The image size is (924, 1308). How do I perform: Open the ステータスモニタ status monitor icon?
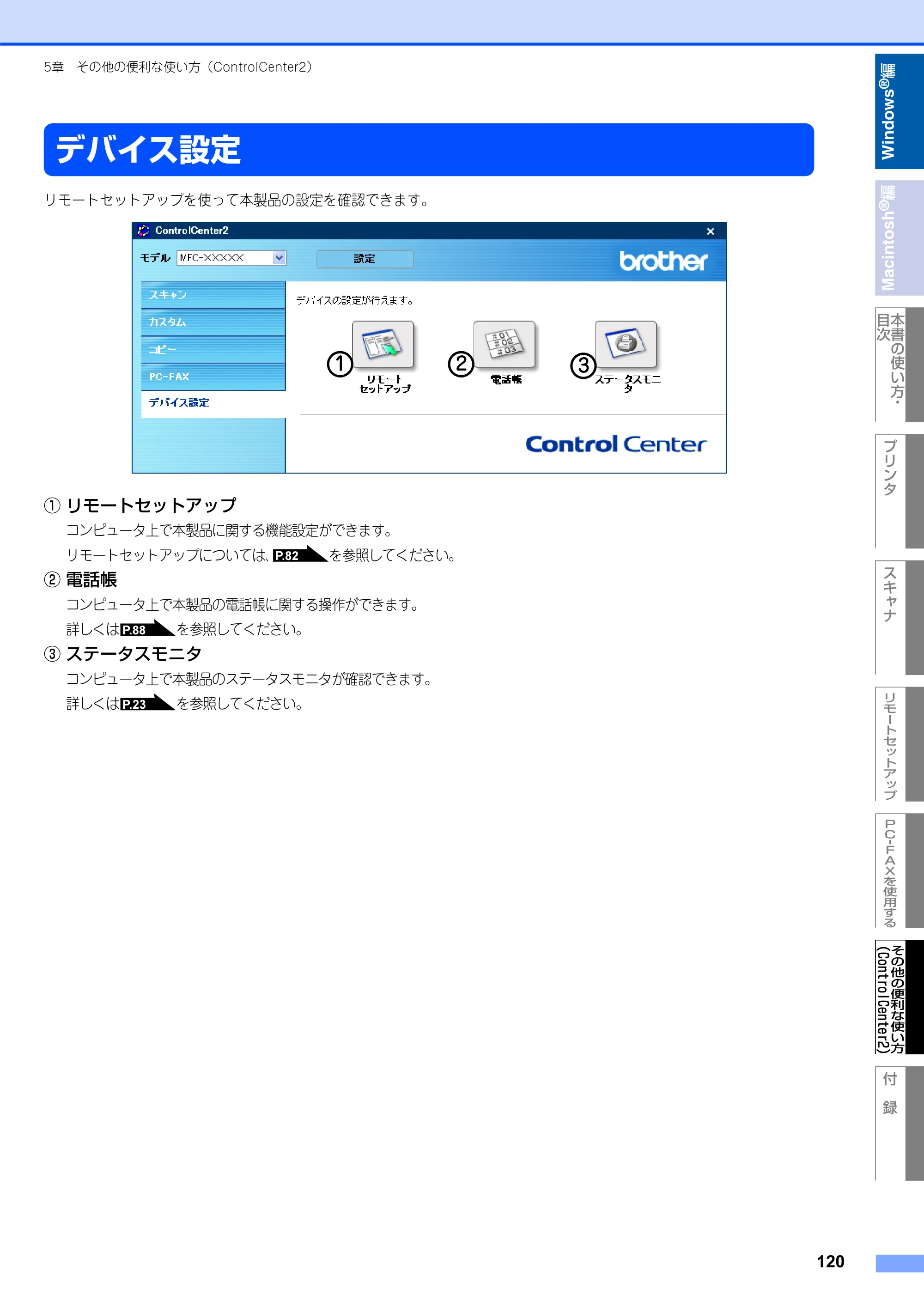(x=626, y=345)
